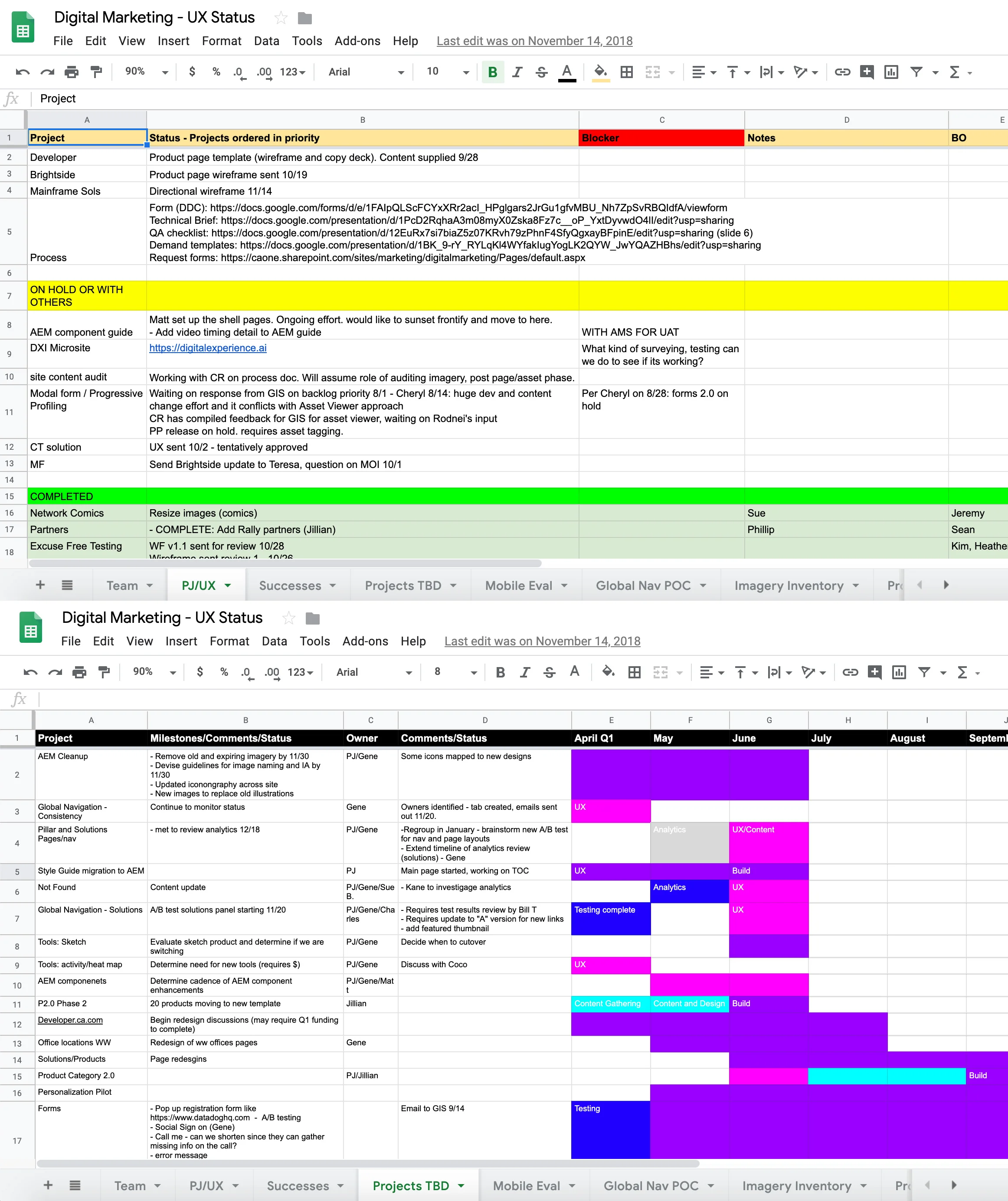This screenshot has width=1008, height=1201.
Task: Toggle Bold in the bottom spreadsheet toolbar
Action: [500, 673]
